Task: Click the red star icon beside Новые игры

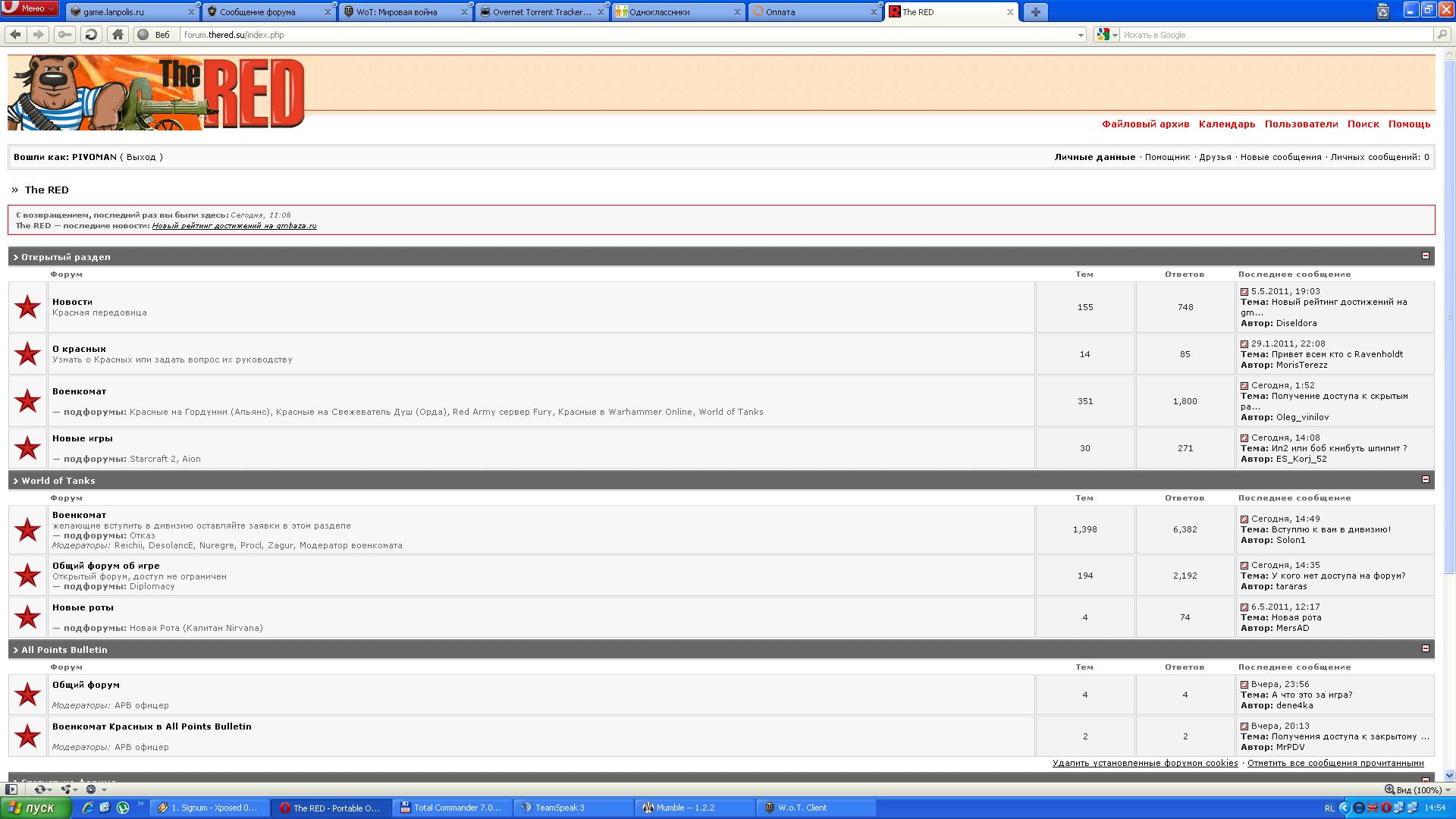Action: click(28, 448)
